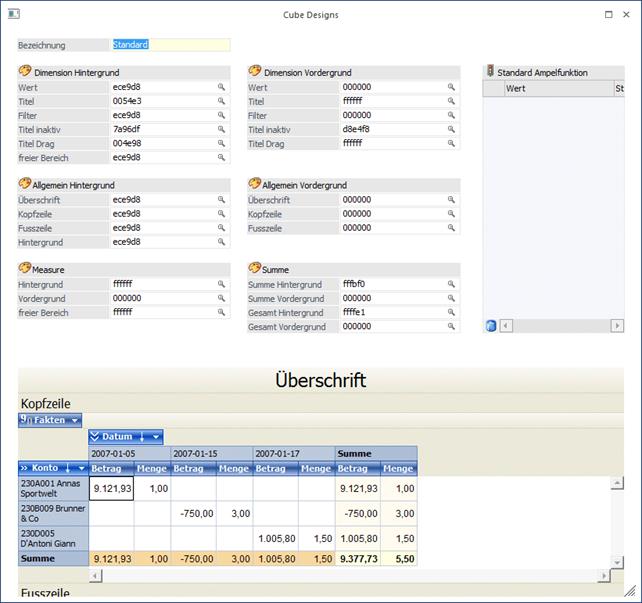Expand the Konto dimension chevron
Viewport: 642px width, 603px height.
(x=25, y=468)
